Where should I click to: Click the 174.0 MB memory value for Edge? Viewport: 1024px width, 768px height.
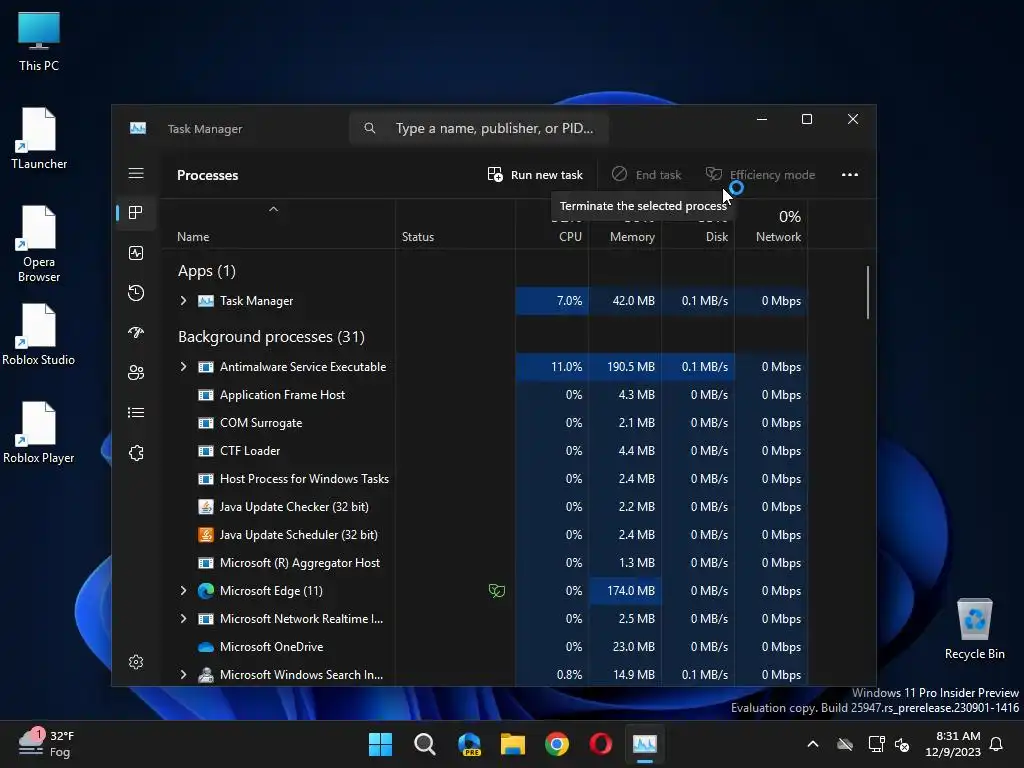pyautogui.click(x=625, y=591)
